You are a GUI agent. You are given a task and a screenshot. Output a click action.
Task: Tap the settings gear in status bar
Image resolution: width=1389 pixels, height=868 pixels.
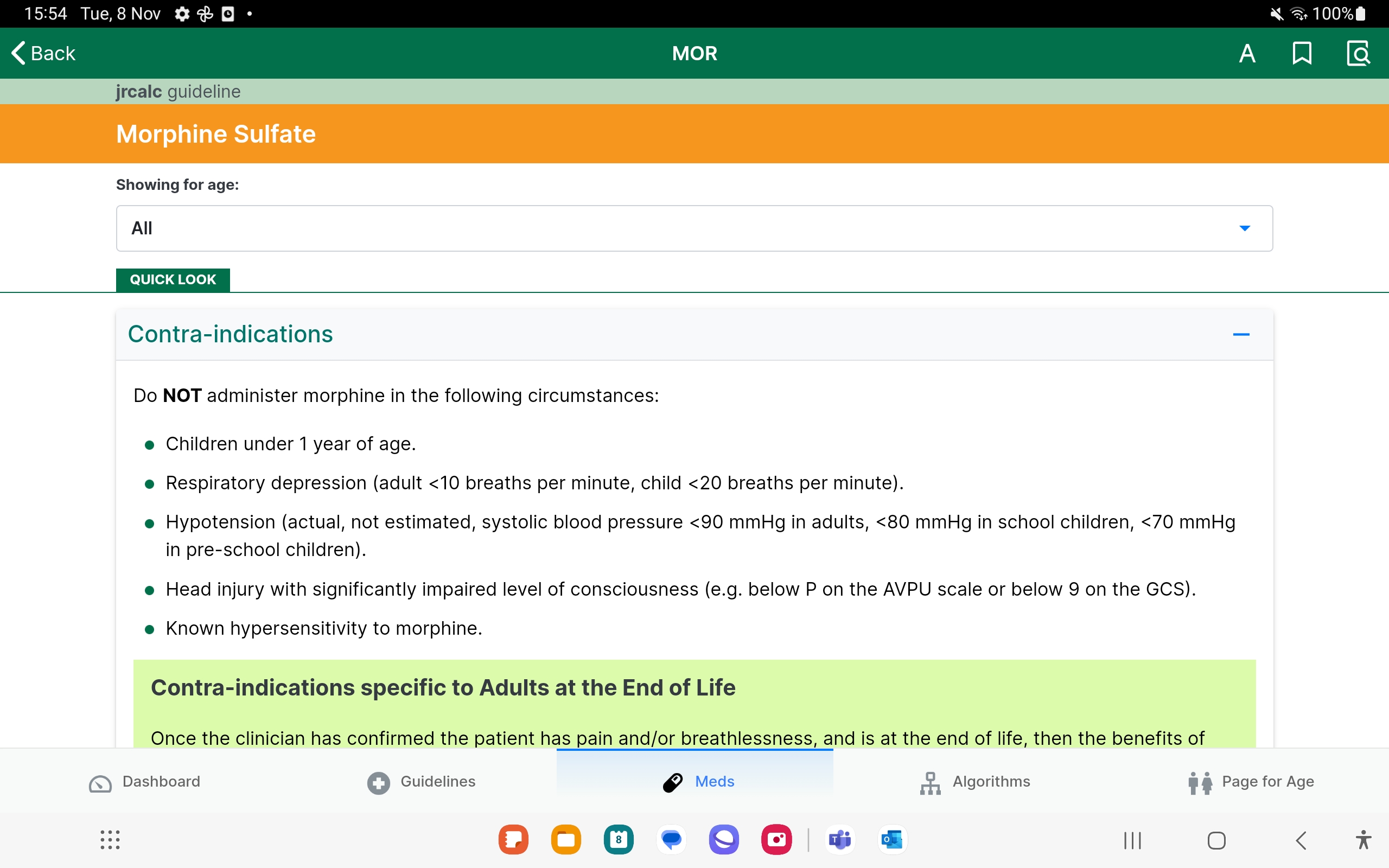click(182, 14)
